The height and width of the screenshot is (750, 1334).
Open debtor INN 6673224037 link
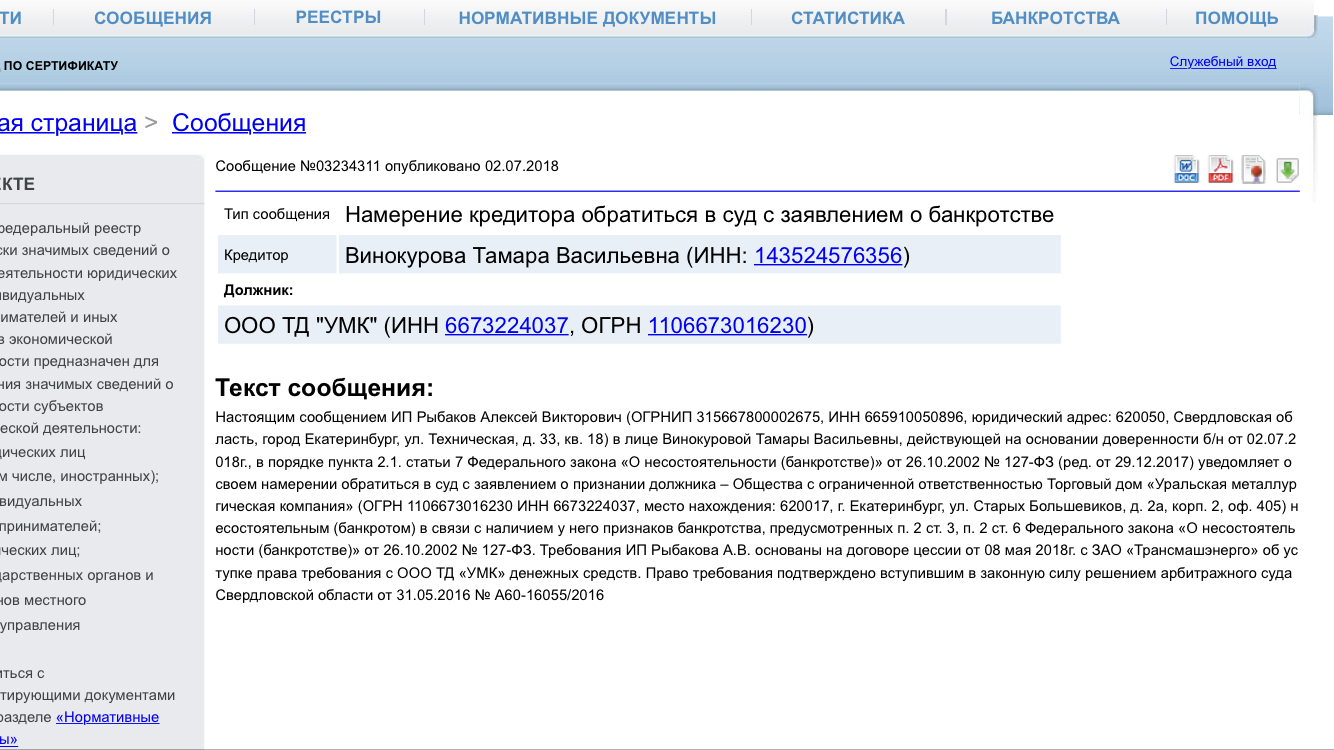[505, 325]
